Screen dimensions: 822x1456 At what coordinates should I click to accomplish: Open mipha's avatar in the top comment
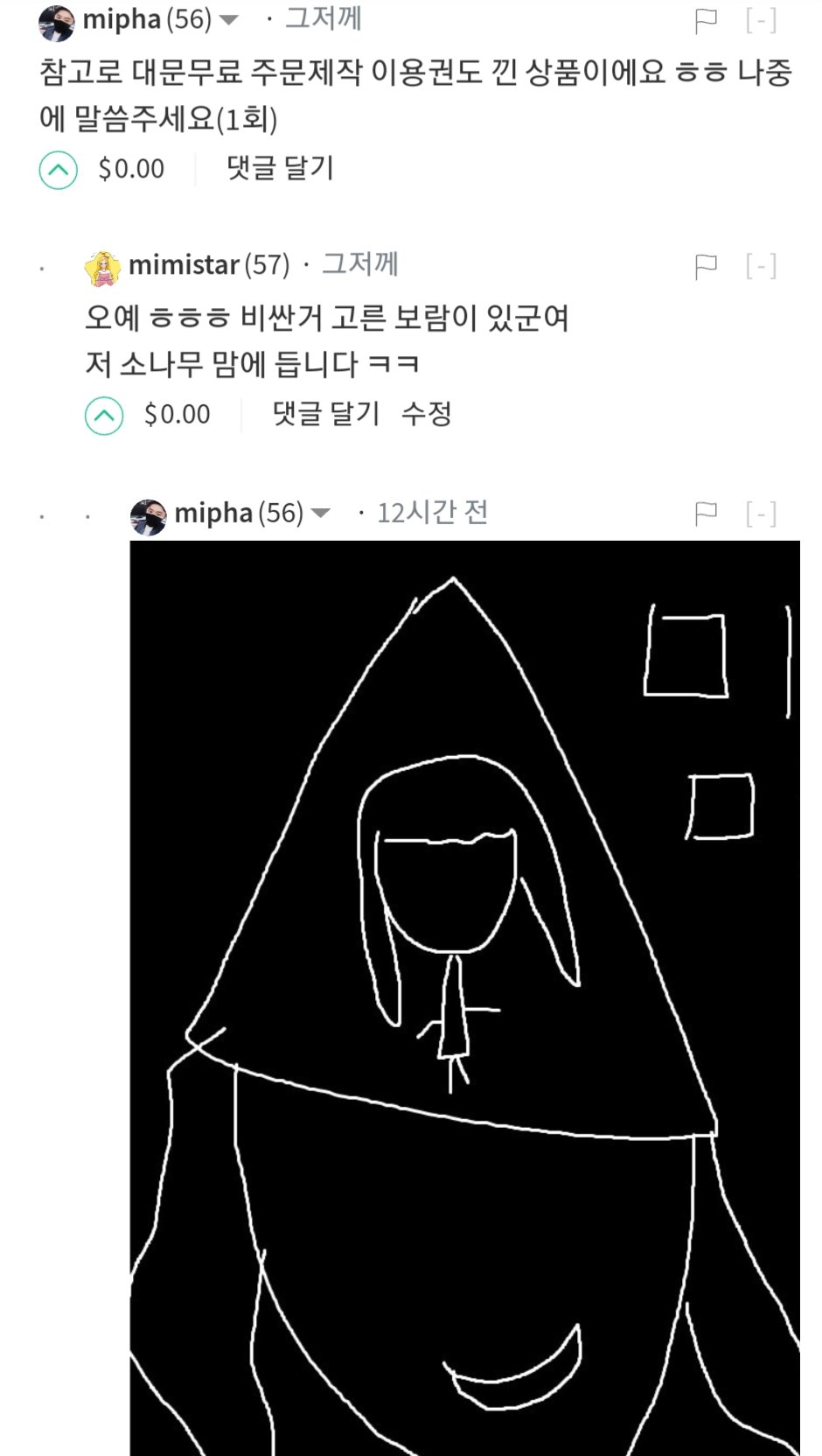tap(57, 22)
